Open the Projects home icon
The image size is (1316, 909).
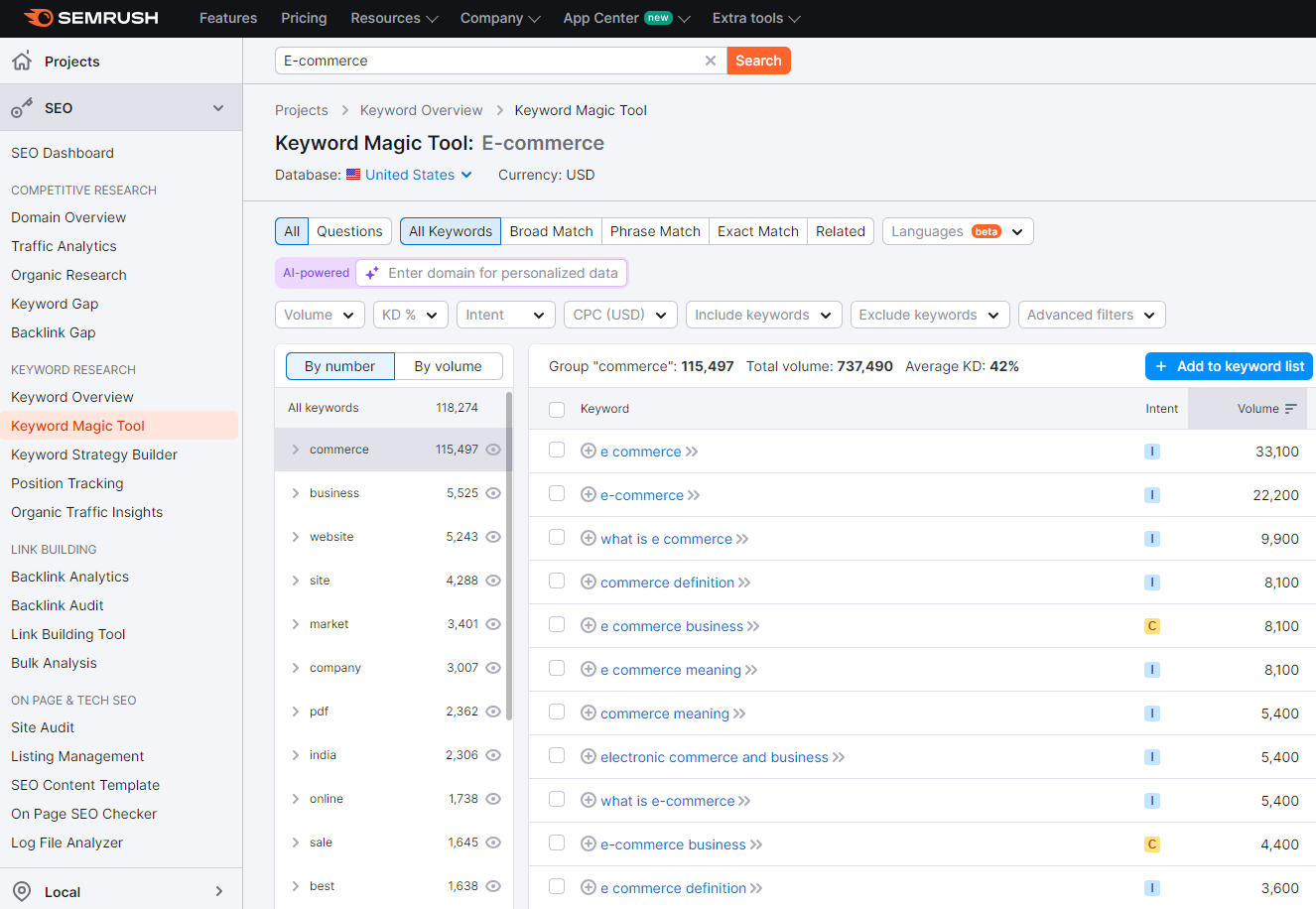pyautogui.click(x=22, y=61)
